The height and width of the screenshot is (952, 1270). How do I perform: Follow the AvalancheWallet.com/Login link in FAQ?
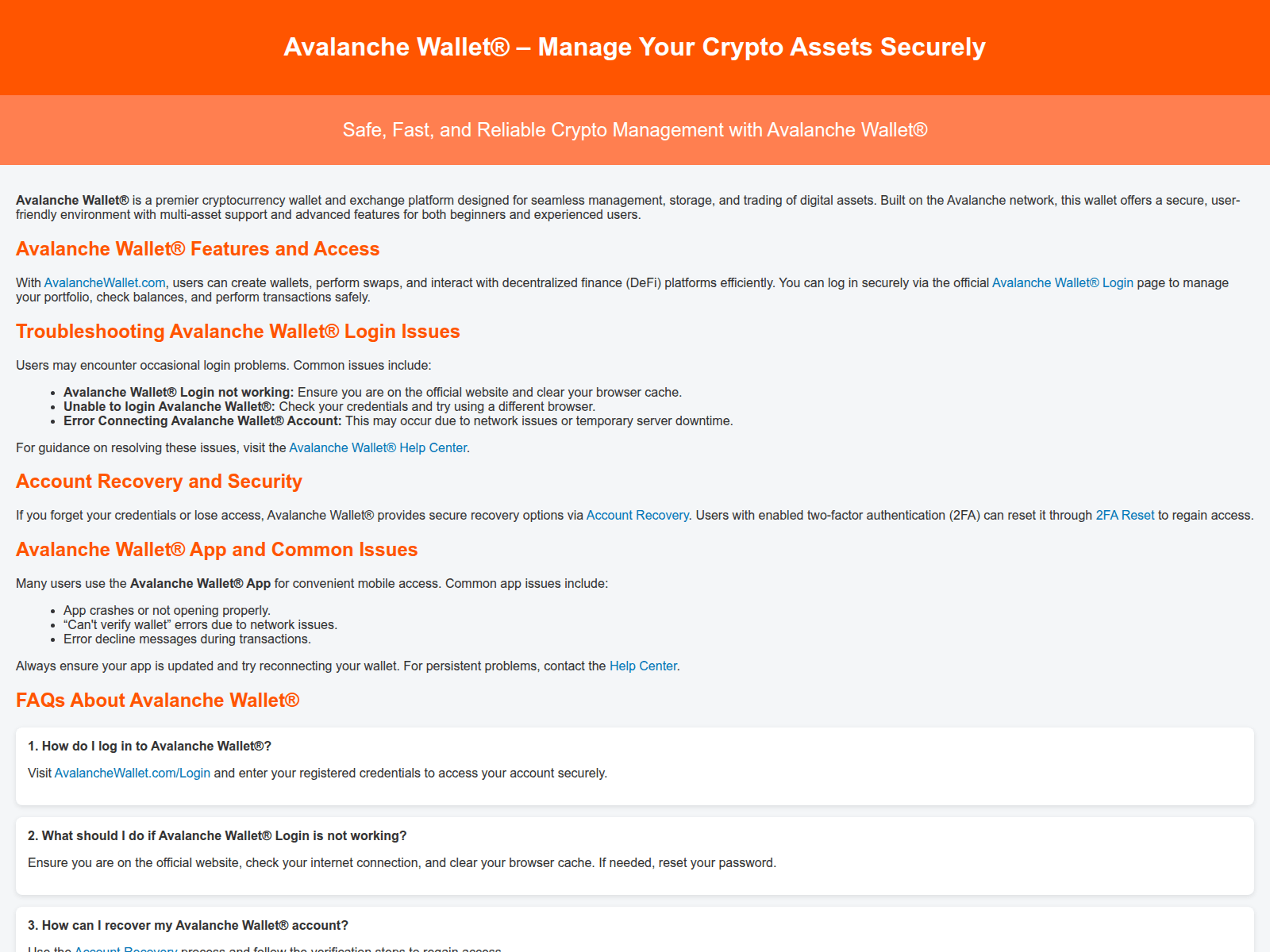pyautogui.click(x=133, y=773)
